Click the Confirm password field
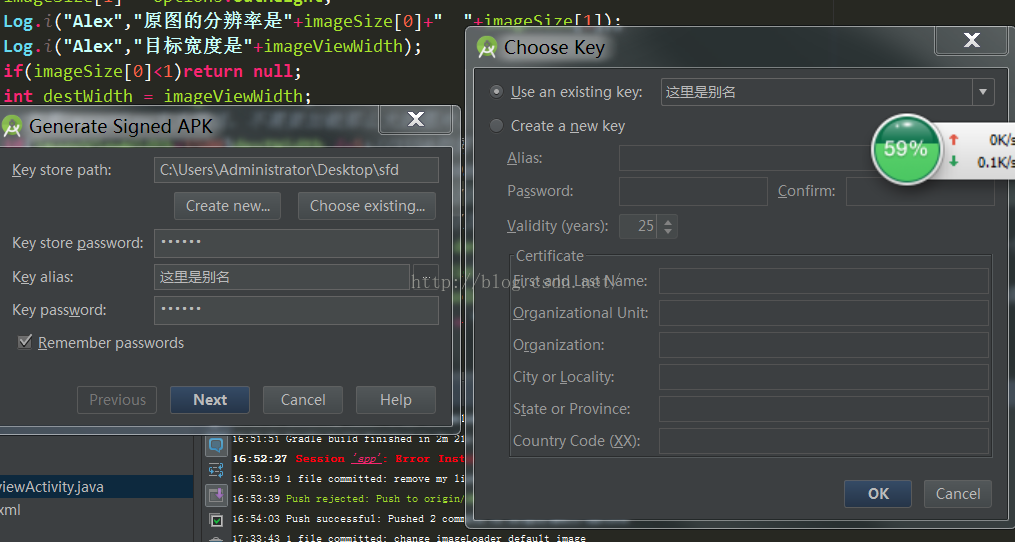The image size is (1015, 542). 920,191
